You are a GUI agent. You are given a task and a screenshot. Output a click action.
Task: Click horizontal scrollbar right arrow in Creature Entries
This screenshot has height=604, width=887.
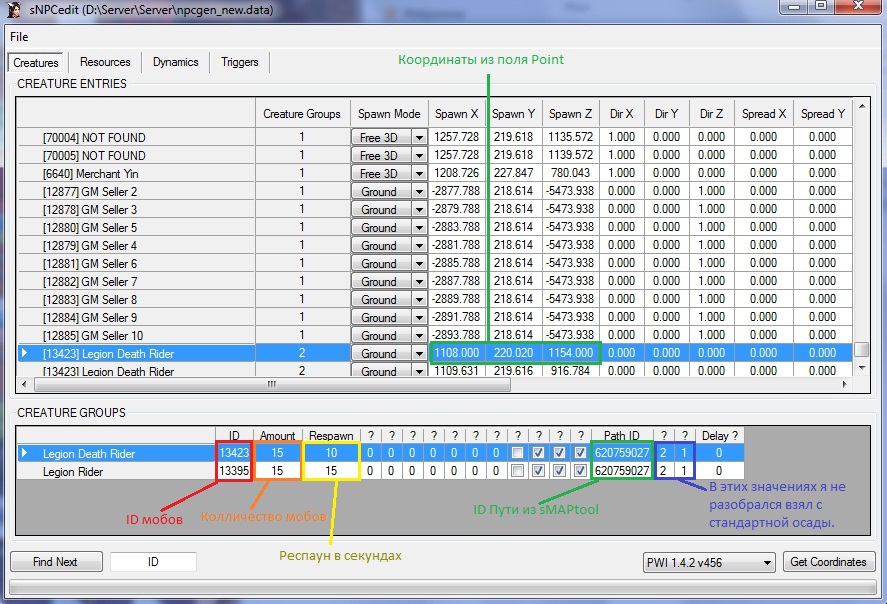pyautogui.click(x=845, y=384)
